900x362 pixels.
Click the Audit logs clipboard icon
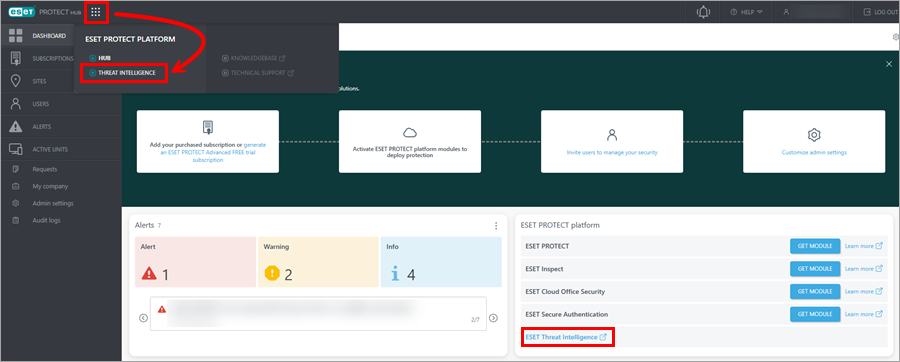pyautogui.click(x=16, y=220)
